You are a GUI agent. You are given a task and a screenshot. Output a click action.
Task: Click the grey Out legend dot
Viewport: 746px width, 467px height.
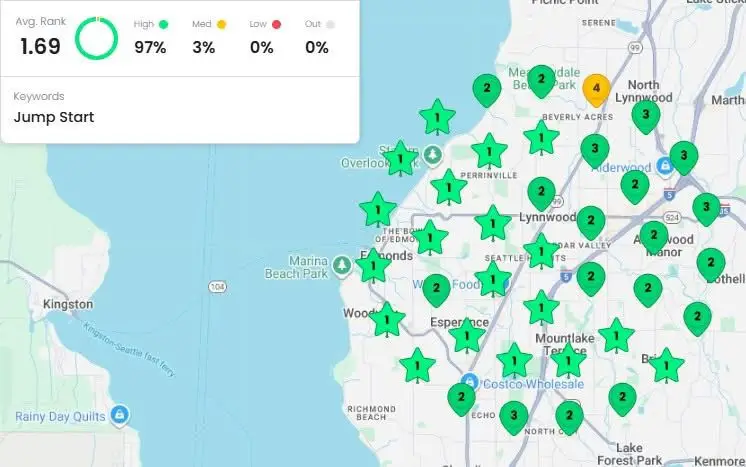[330, 24]
